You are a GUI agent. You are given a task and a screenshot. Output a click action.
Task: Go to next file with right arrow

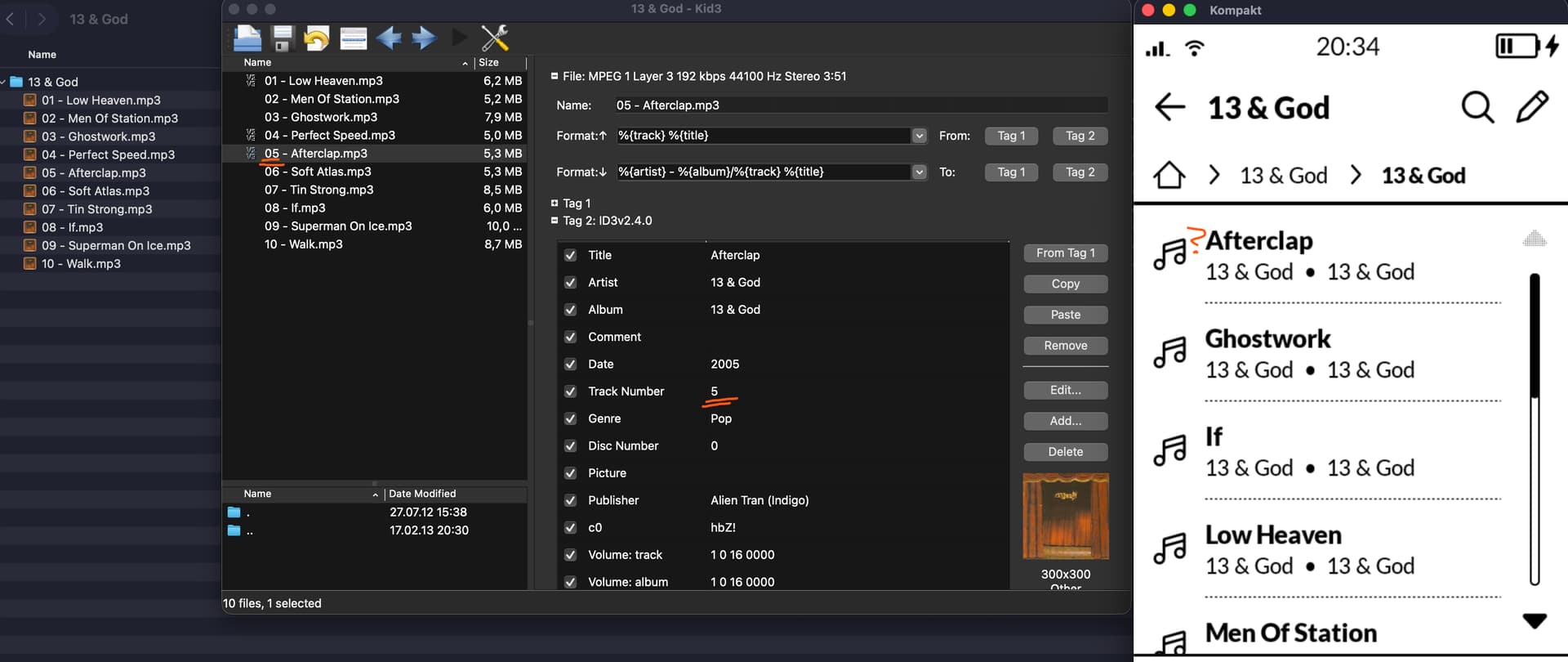click(424, 38)
